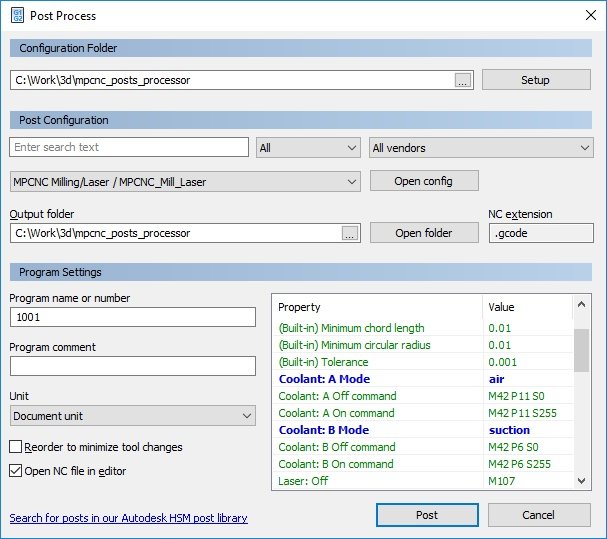The width and height of the screenshot is (607, 539).
Task: Click the Program comment input field
Action: pos(133,366)
